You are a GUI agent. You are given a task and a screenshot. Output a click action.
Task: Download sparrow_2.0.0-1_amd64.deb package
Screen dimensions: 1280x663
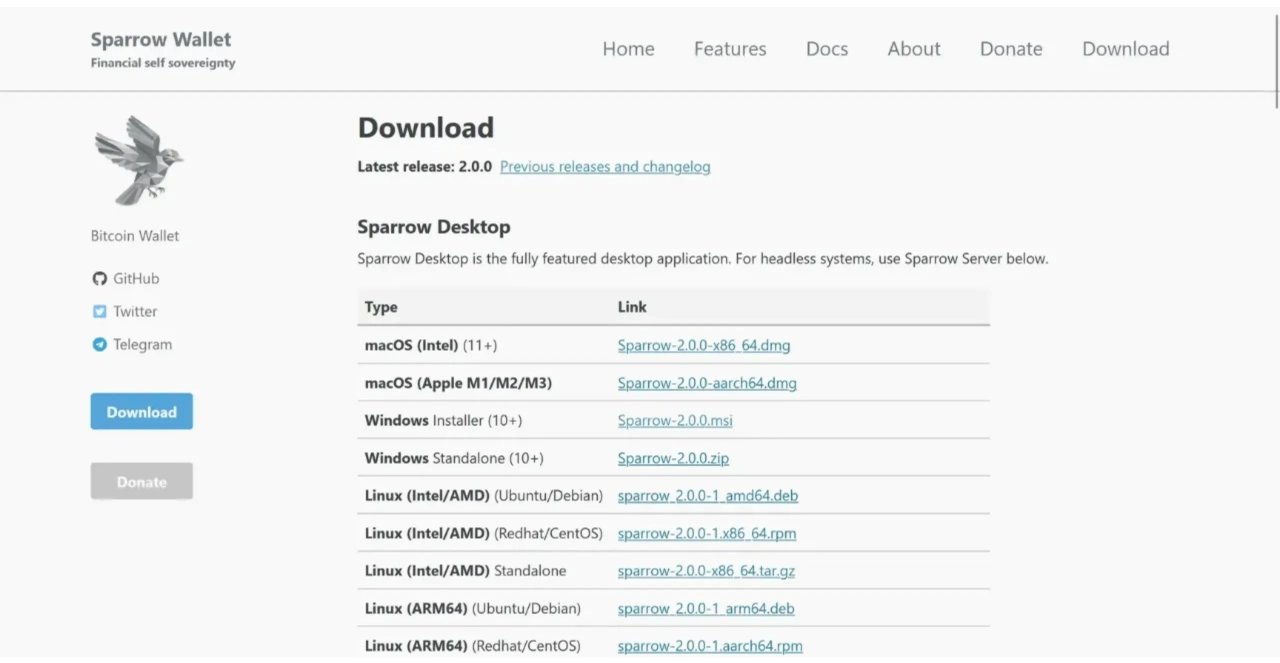pyautogui.click(x=707, y=496)
